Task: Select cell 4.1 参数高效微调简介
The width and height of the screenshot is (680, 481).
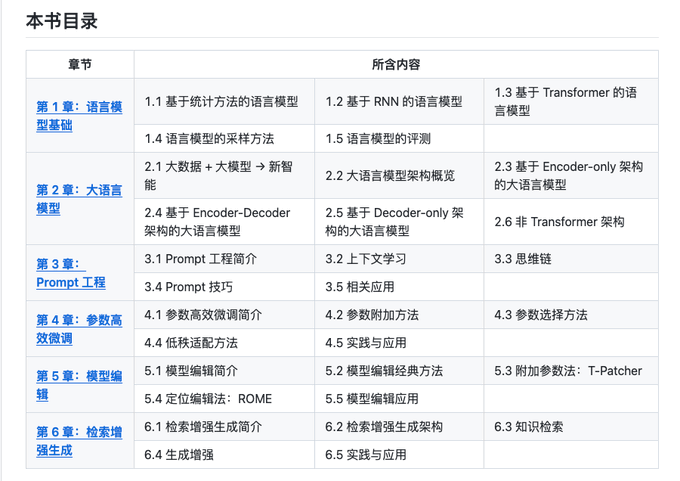Action: 224,315
